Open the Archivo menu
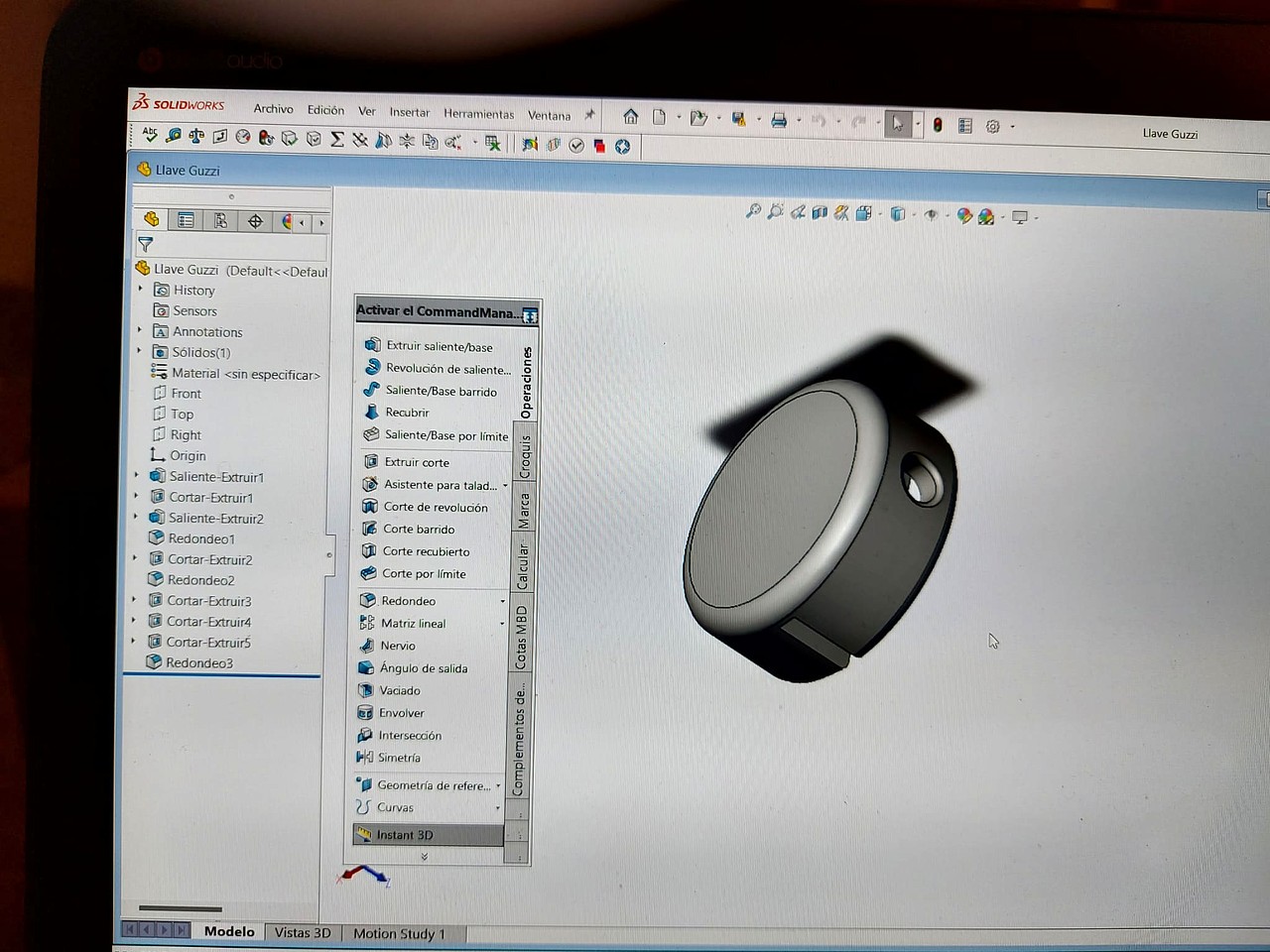This screenshot has width=1270, height=952. pyautogui.click(x=273, y=109)
